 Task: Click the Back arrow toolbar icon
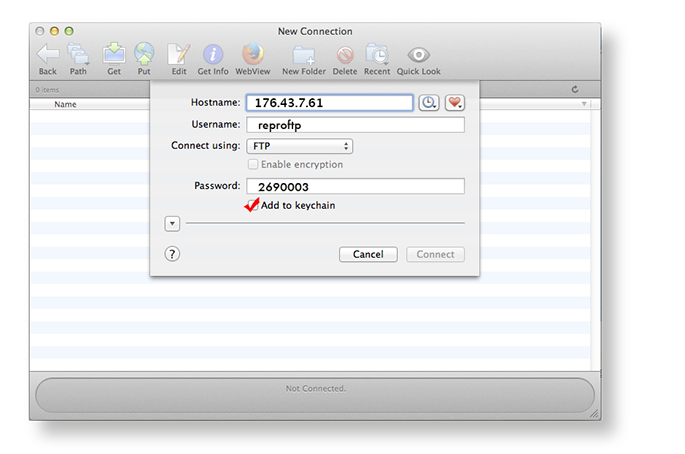[48, 55]
